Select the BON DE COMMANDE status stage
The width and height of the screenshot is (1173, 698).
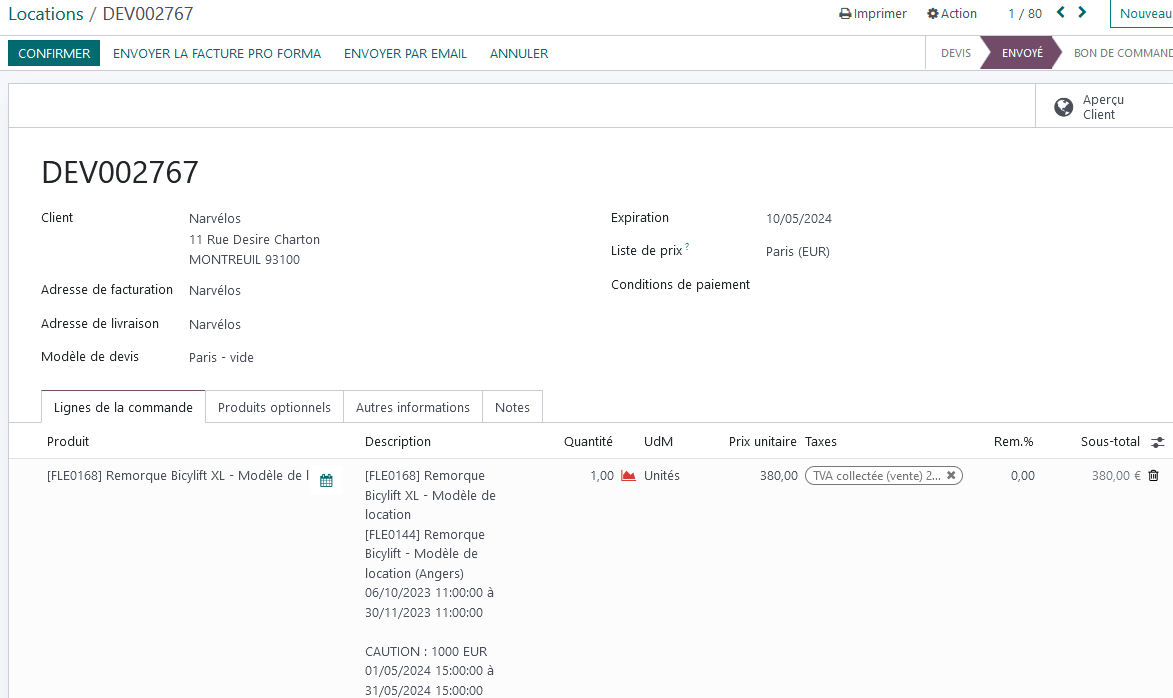tap(1122, 53)
